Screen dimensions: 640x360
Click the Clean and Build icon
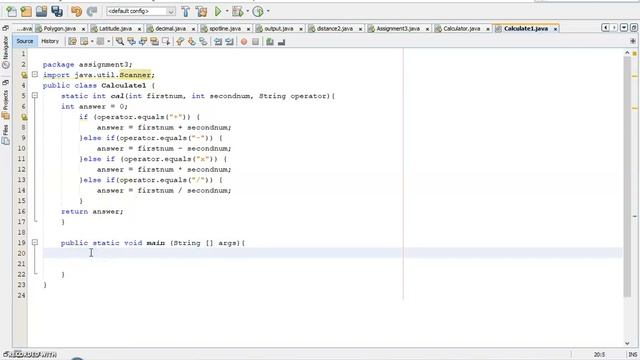201,11
